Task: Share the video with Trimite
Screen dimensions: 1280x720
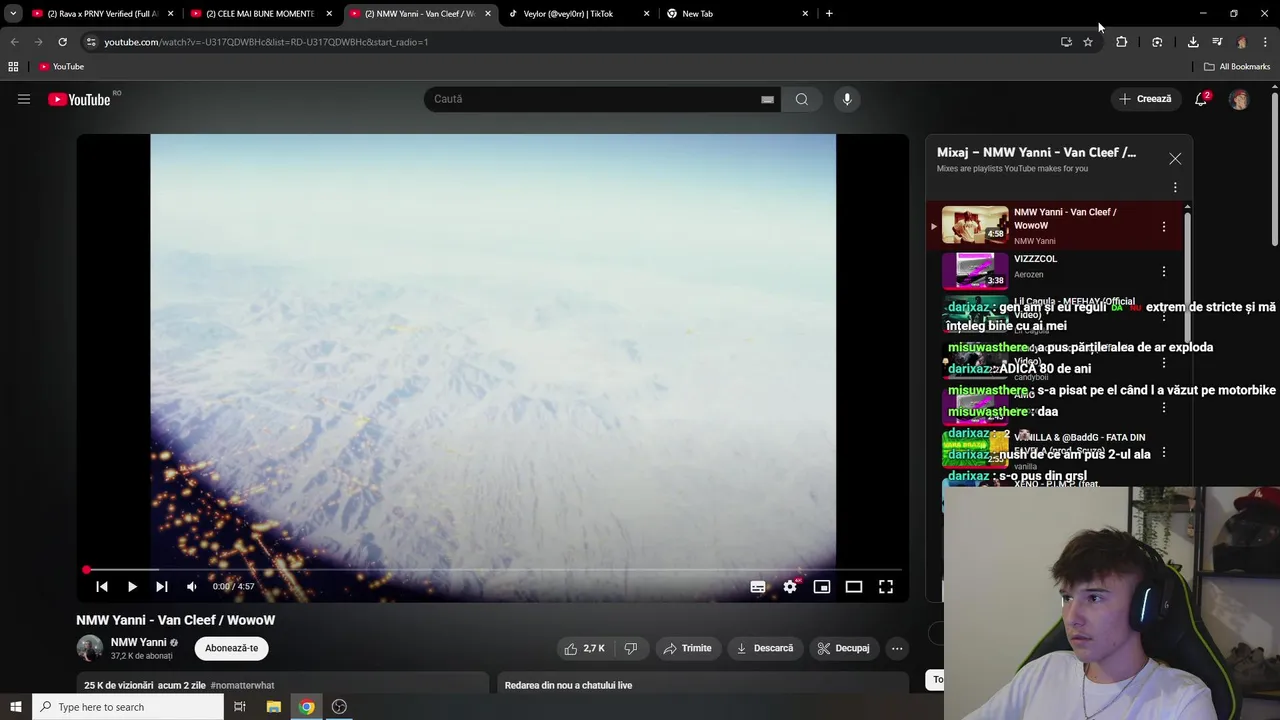Action: pos(688,648)
